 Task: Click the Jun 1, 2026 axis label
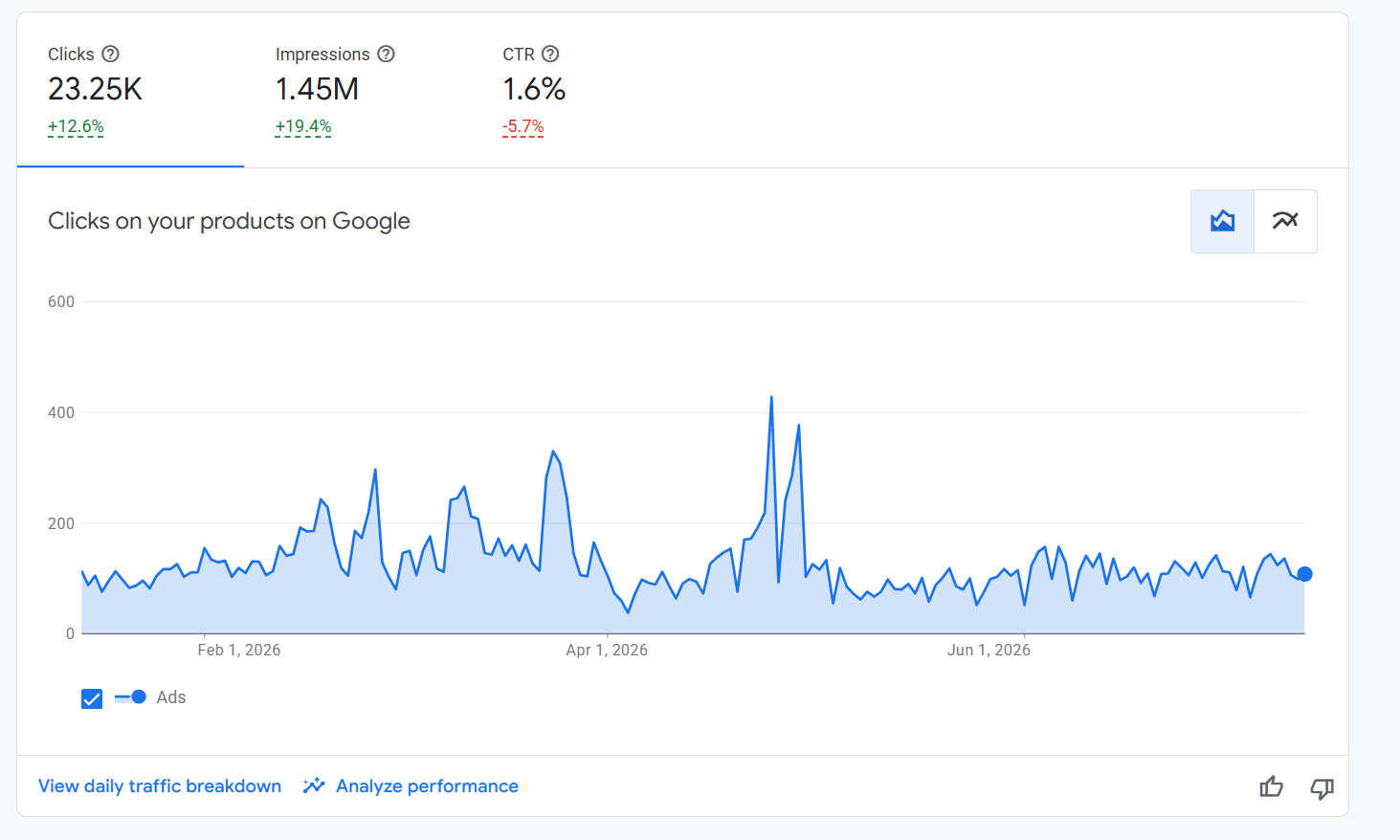[x=989, y=650]
